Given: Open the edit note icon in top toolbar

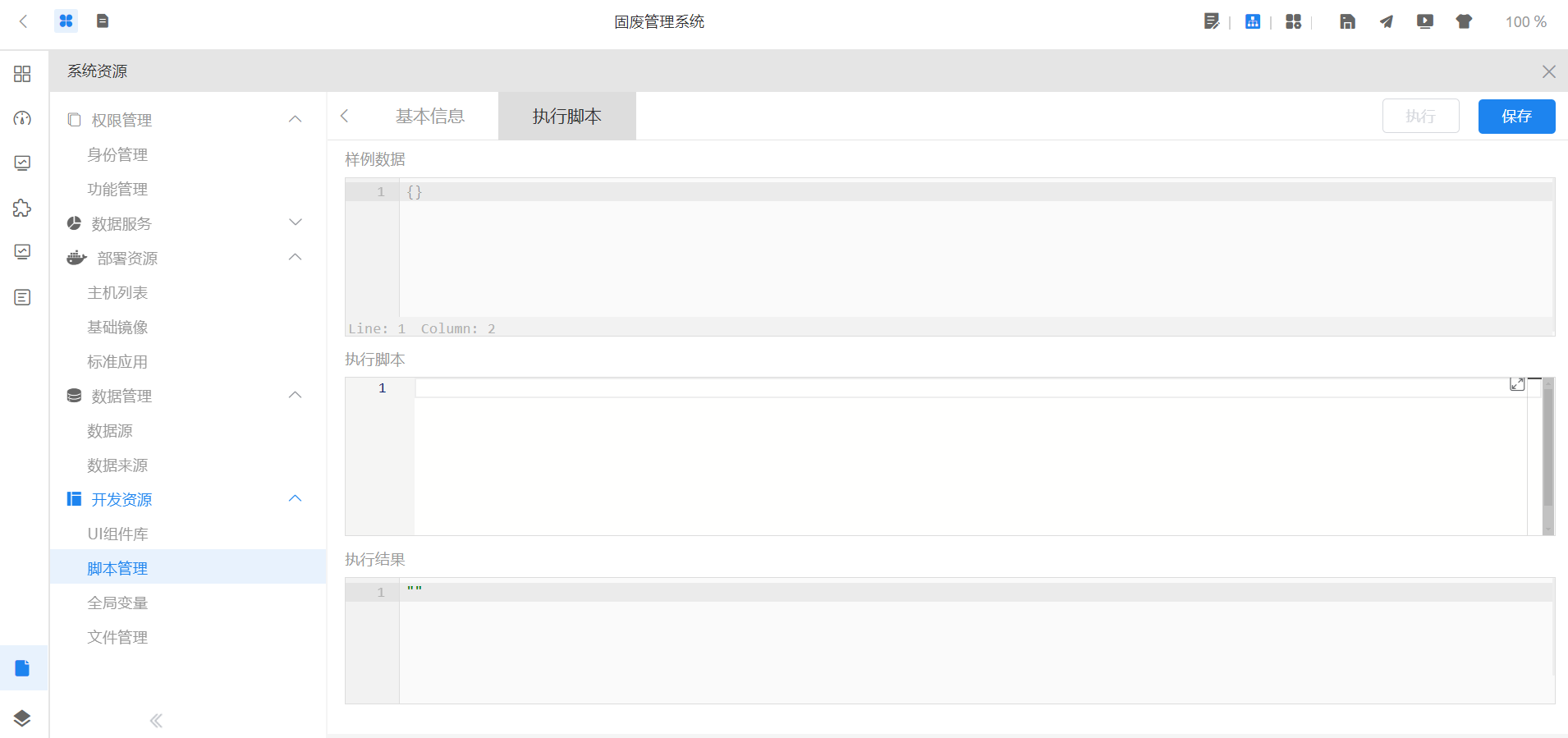Looking at the screenshot, I should pyautogui.click(x=1212, y=21).
